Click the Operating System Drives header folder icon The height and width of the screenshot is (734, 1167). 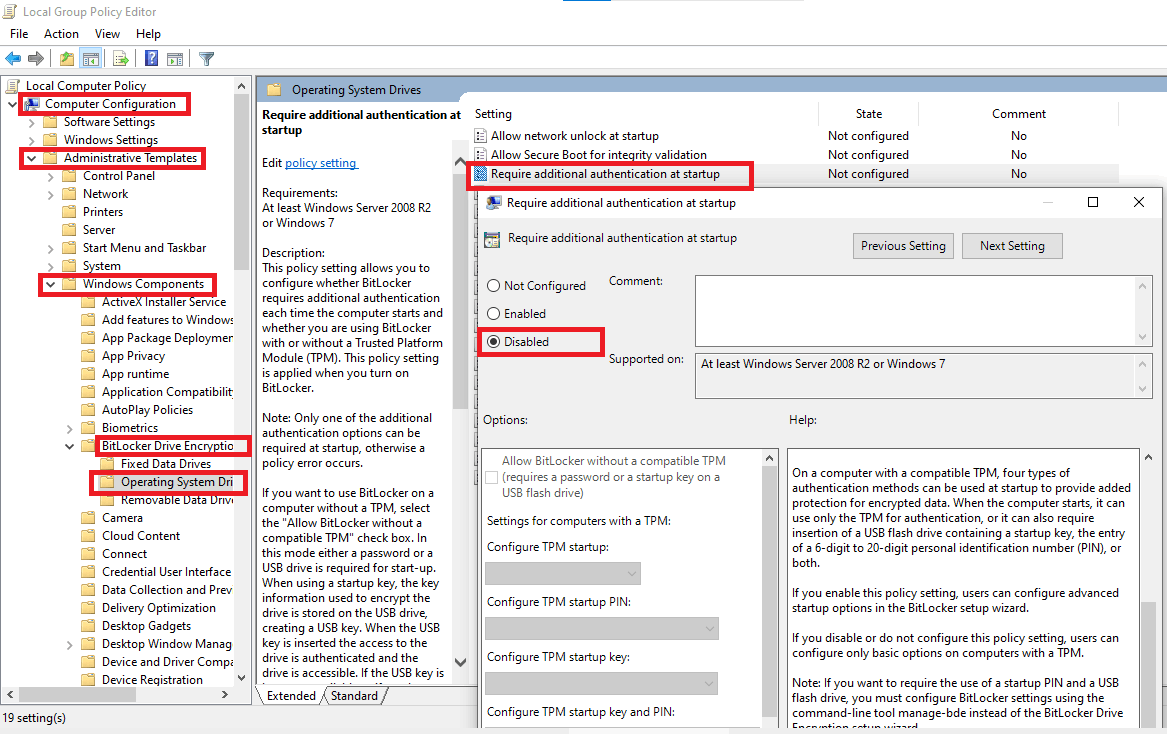[x=275, y=90]
